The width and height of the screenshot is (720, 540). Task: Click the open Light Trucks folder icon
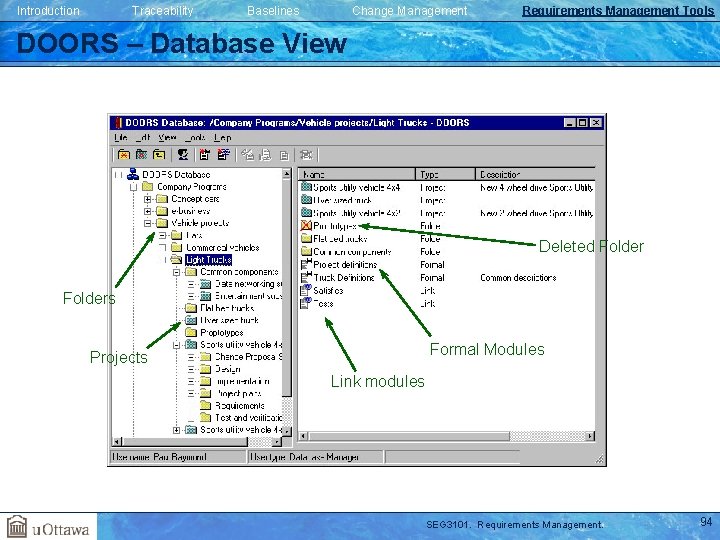(176, 259)
